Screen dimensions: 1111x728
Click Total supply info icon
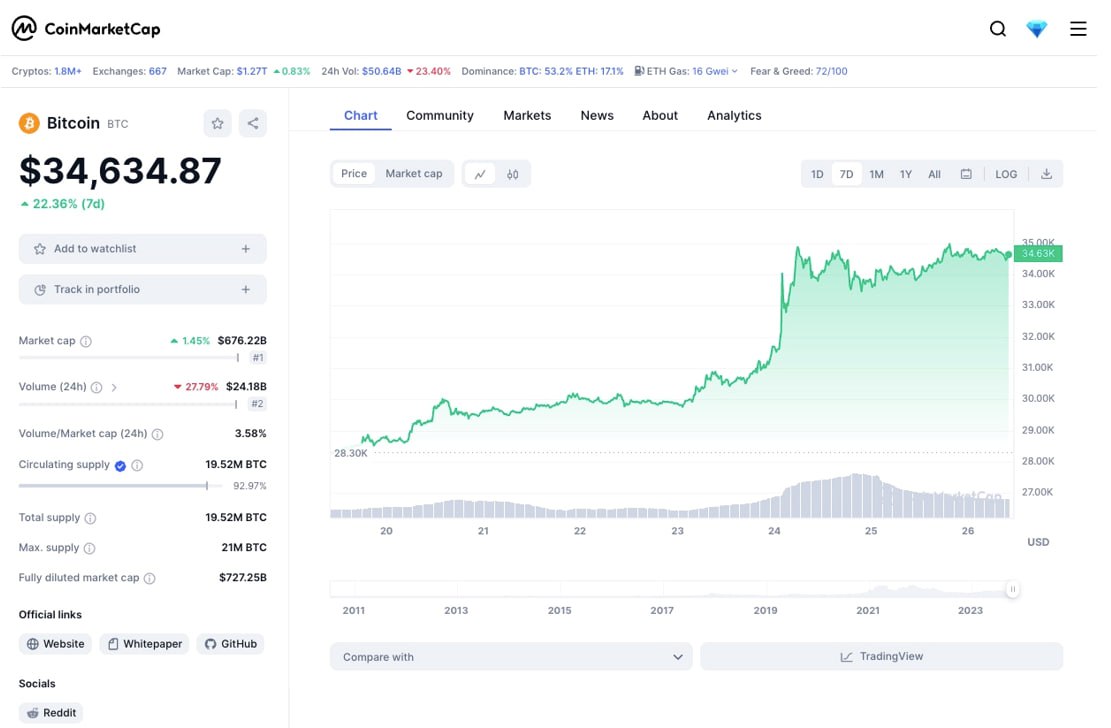[90, 518]
